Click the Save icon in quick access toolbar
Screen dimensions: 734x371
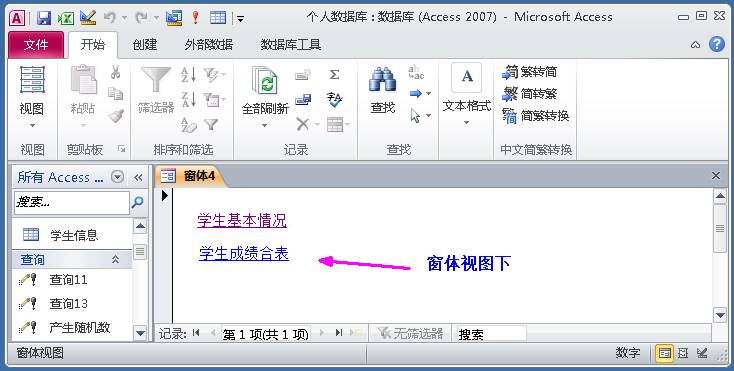point(44,18)
